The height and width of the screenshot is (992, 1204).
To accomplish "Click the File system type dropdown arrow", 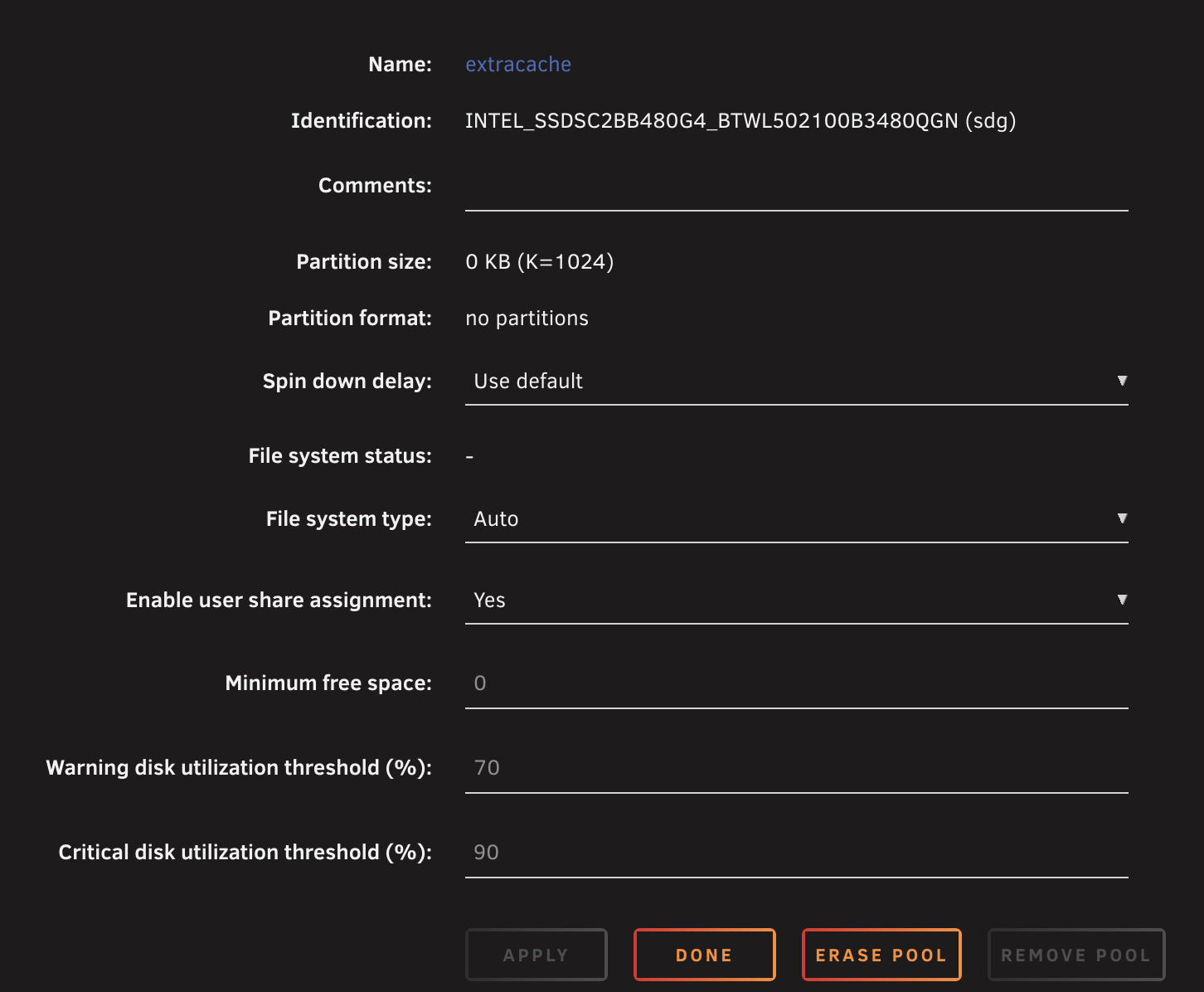I will [x=1122, y=518].
